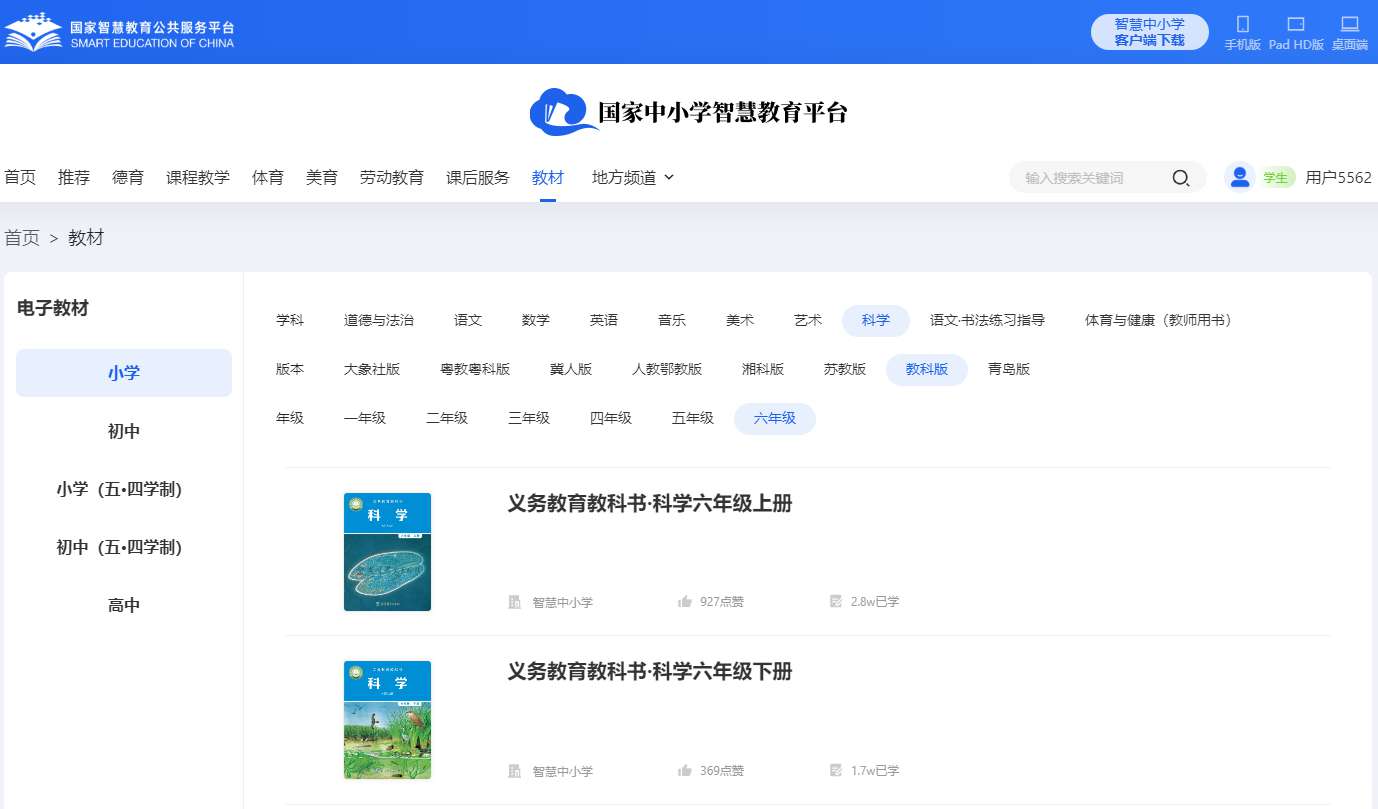Filter subject by 体育与健康（教师用书）
1378x809 pixels.
(x=1161, y=321)
